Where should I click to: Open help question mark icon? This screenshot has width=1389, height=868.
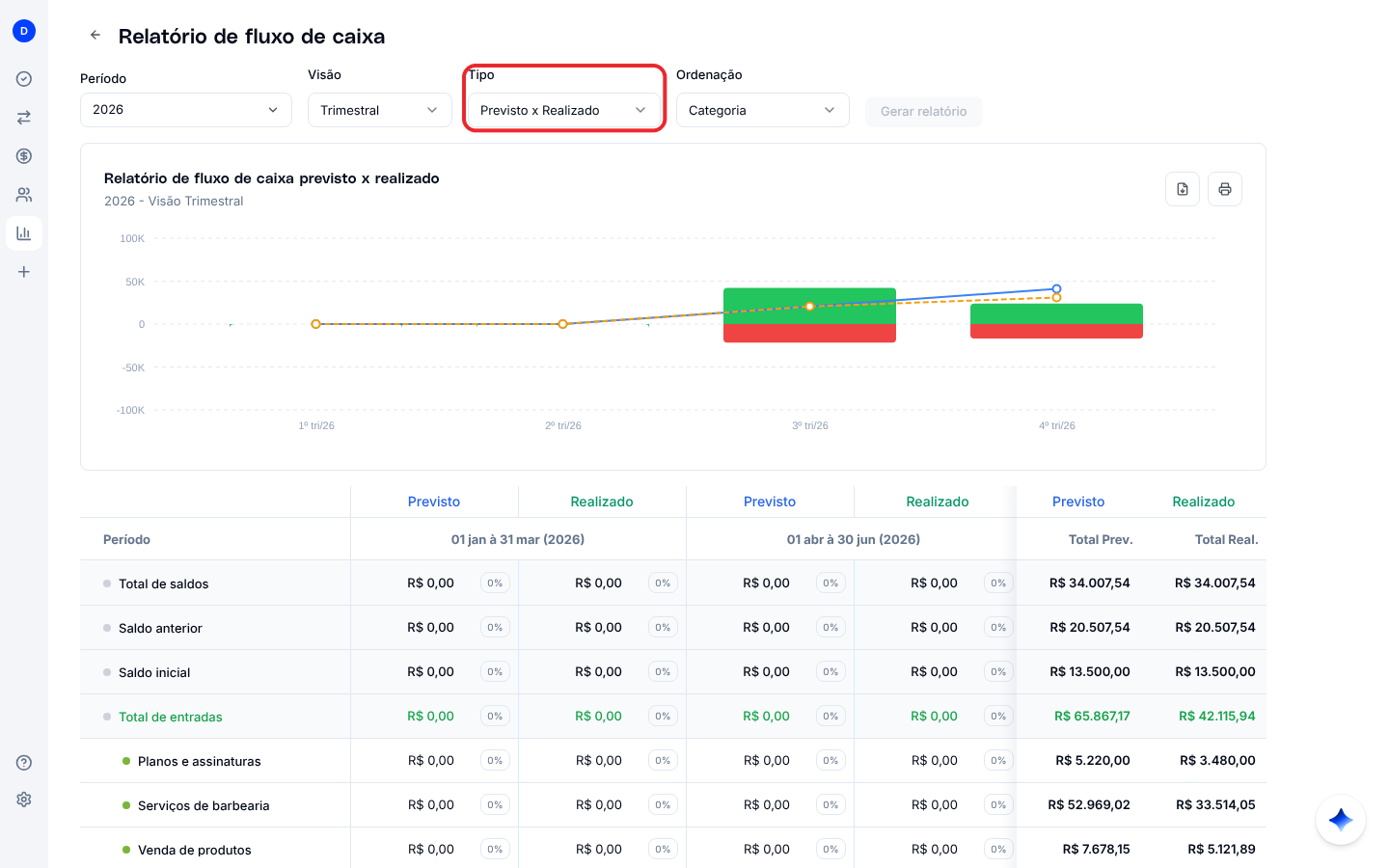[24, 763]
